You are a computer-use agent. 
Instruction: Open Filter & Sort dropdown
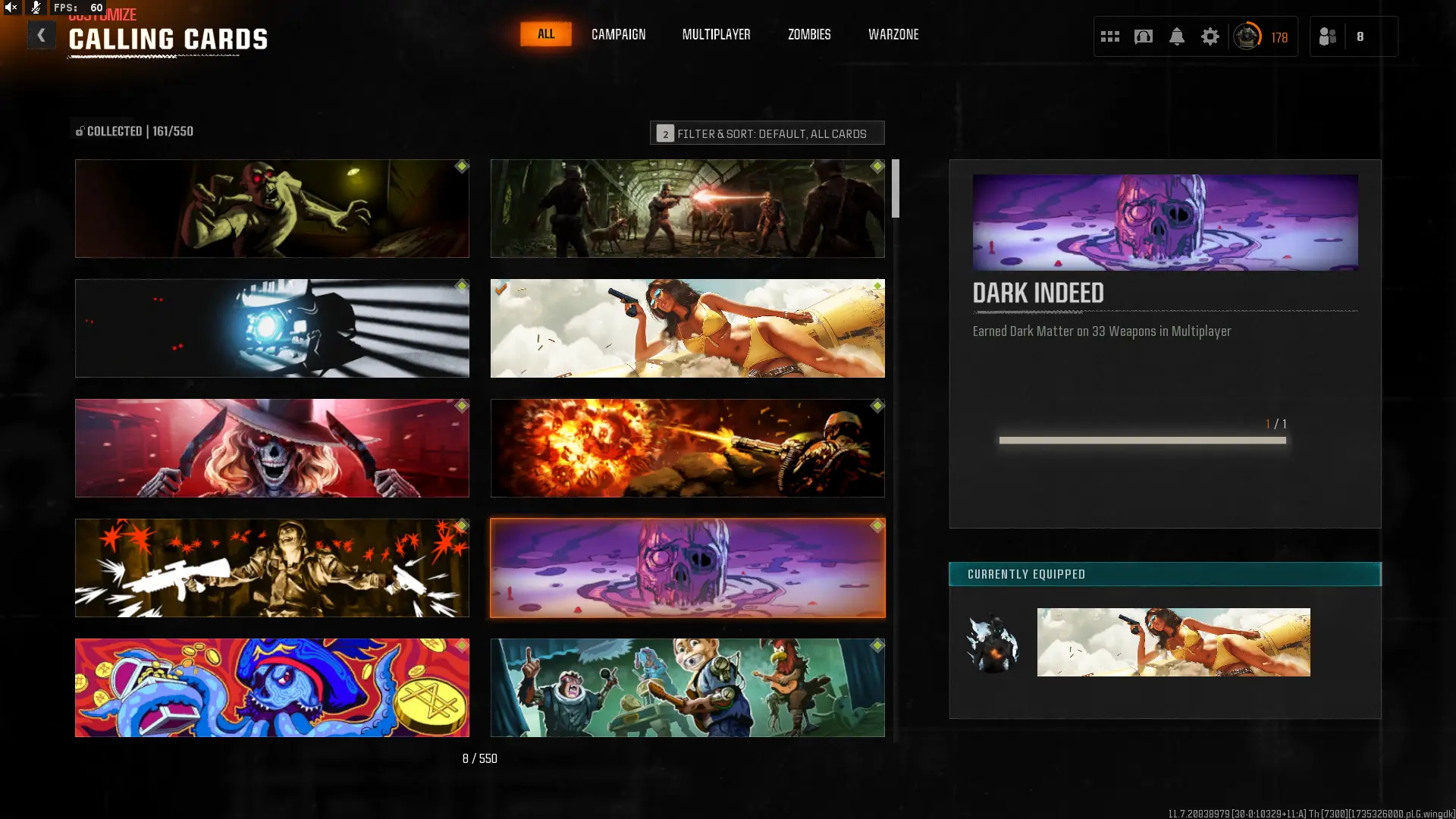(x=767, y=133)
